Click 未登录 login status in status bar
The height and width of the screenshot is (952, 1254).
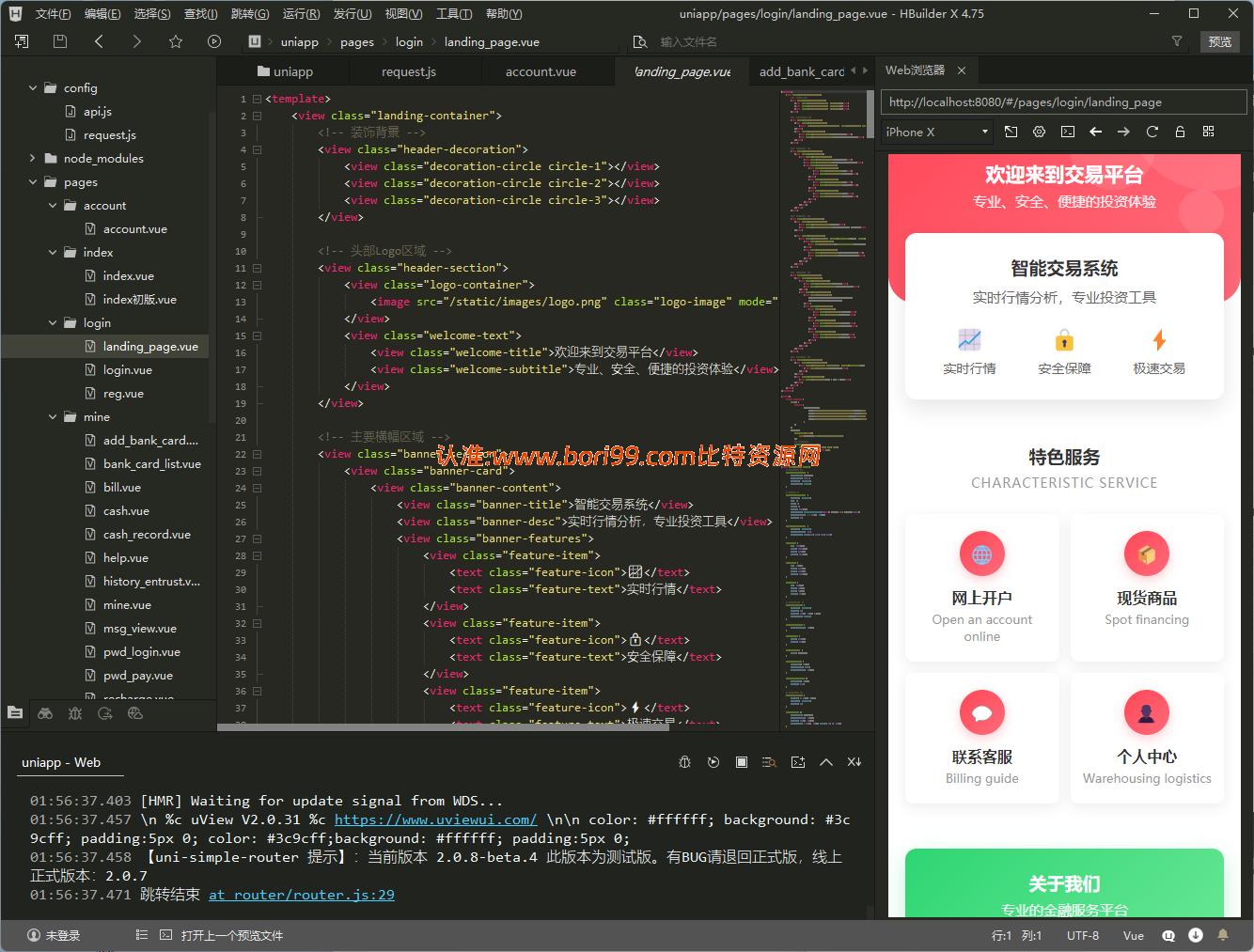[54, 935]
